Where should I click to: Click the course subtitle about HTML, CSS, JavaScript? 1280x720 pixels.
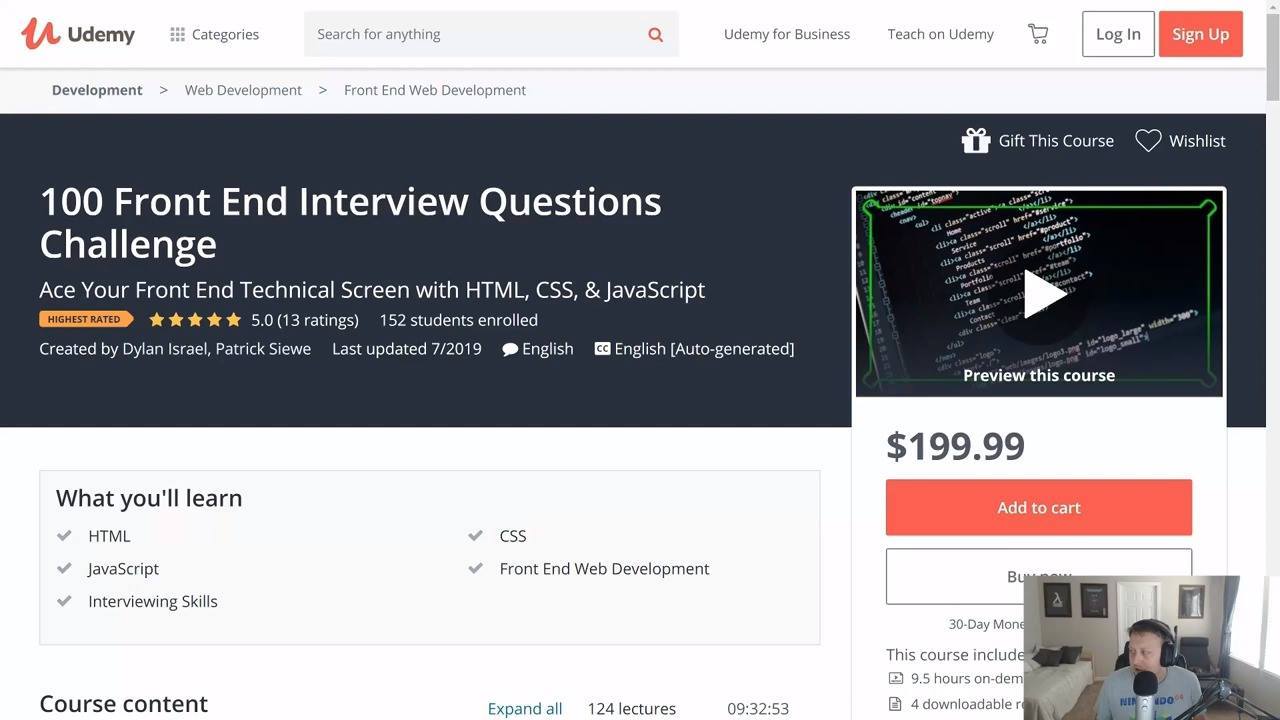[x=372, y=290]
